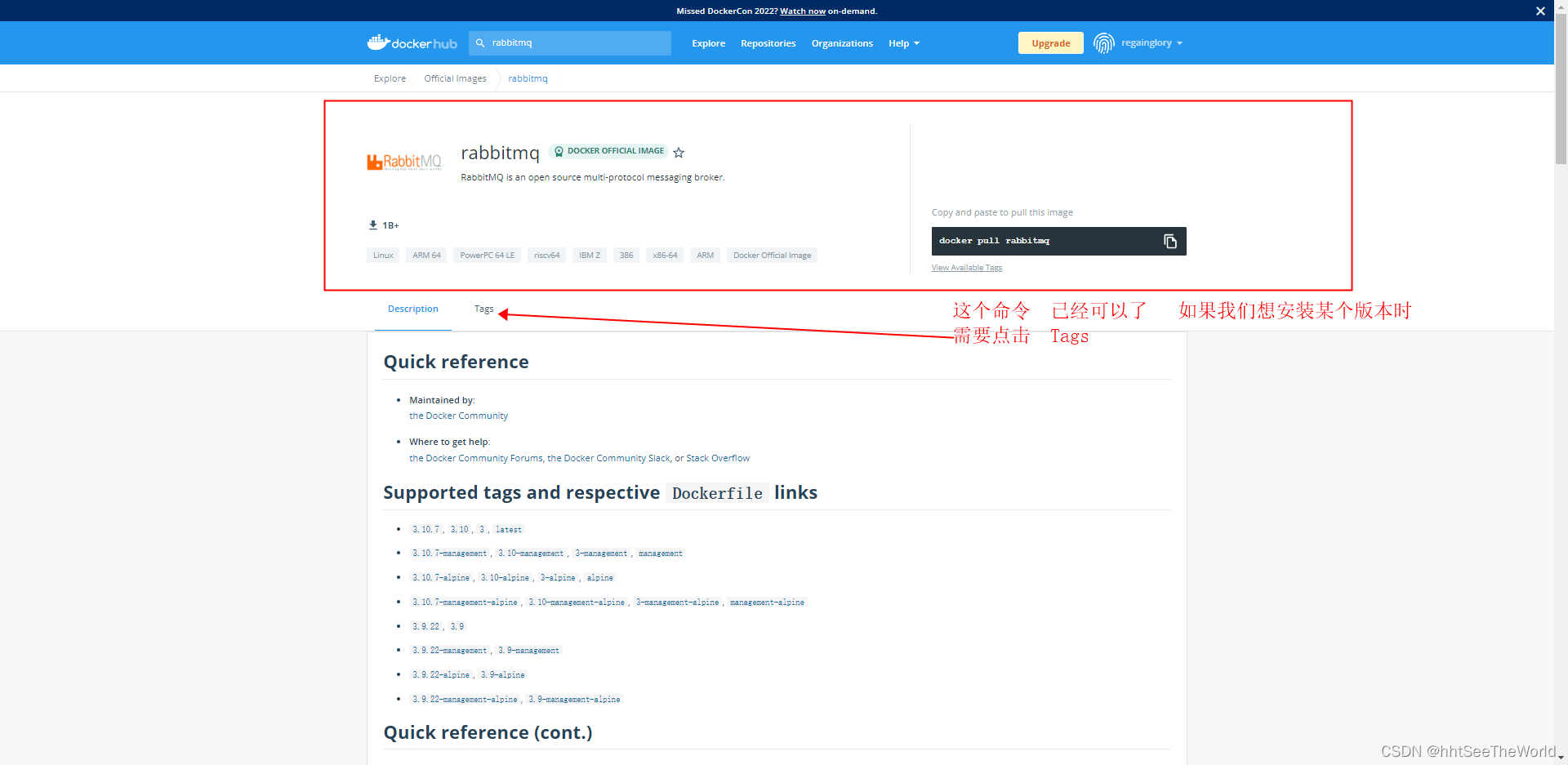1568x765 pixels.
Task: Click the Explore breadcrumb
Action: click(390, 78)
